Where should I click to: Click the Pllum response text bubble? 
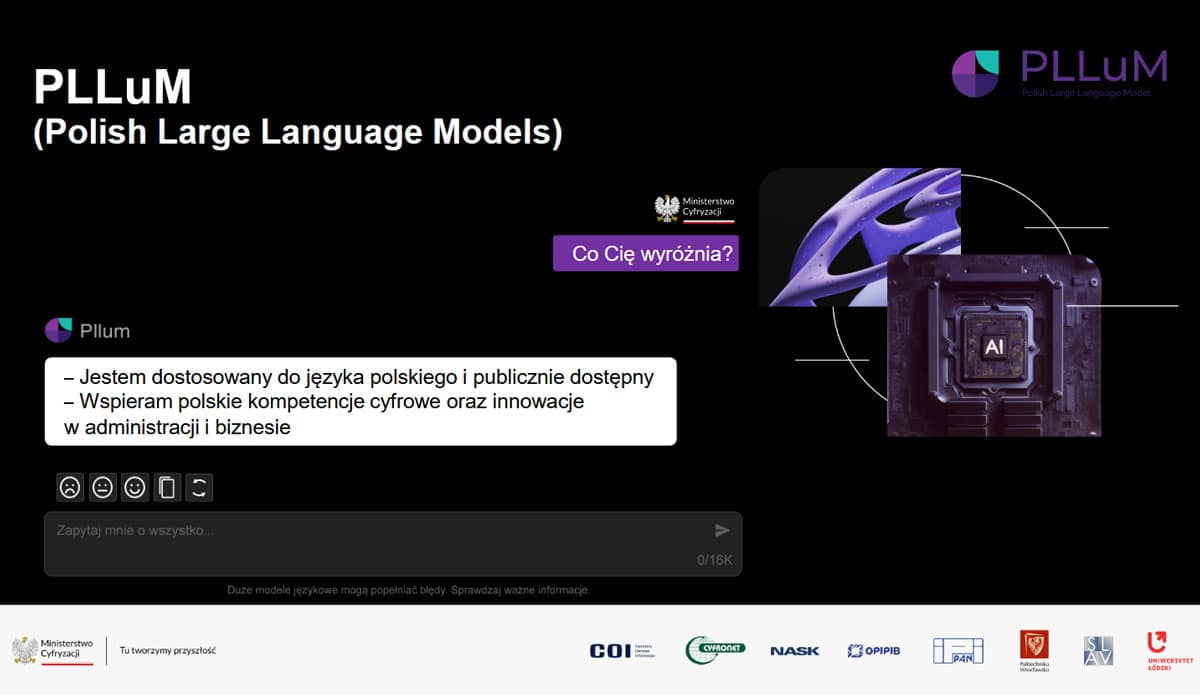coord(360,401)
